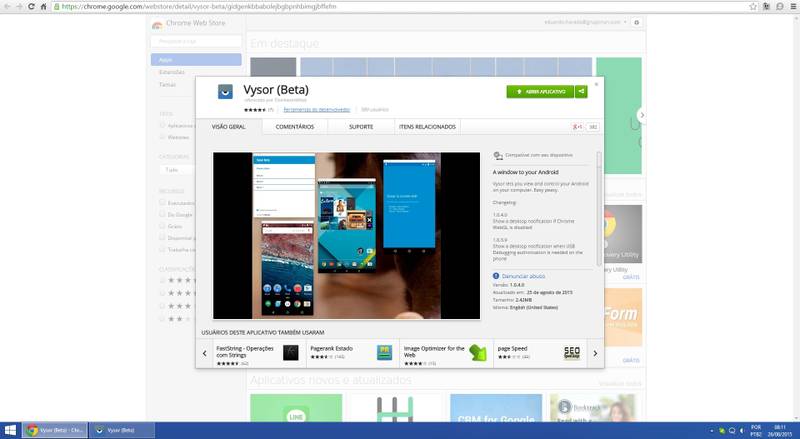The height and width of the screenshot is (439, 800).
Task: Open the page Speed title link
Action: point(512,349)
